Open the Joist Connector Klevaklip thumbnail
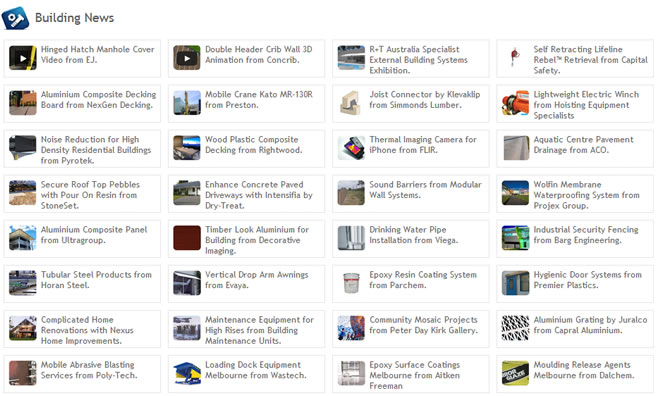Screen dimensions: 656x396 [x=351, y=103]
